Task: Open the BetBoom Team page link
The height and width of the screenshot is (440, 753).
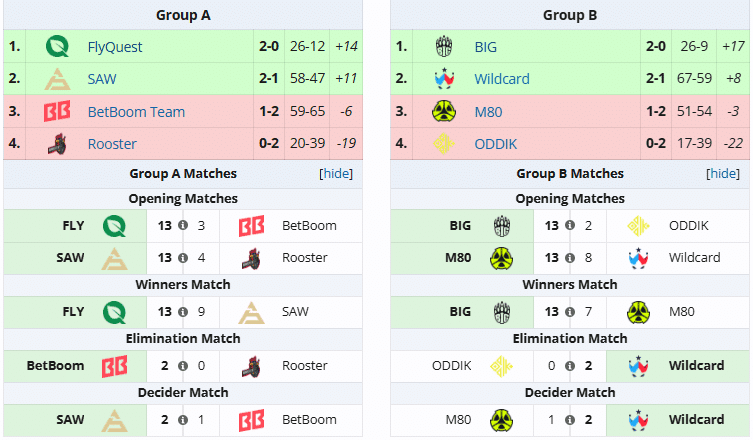Action: click(x=136, y=112)
